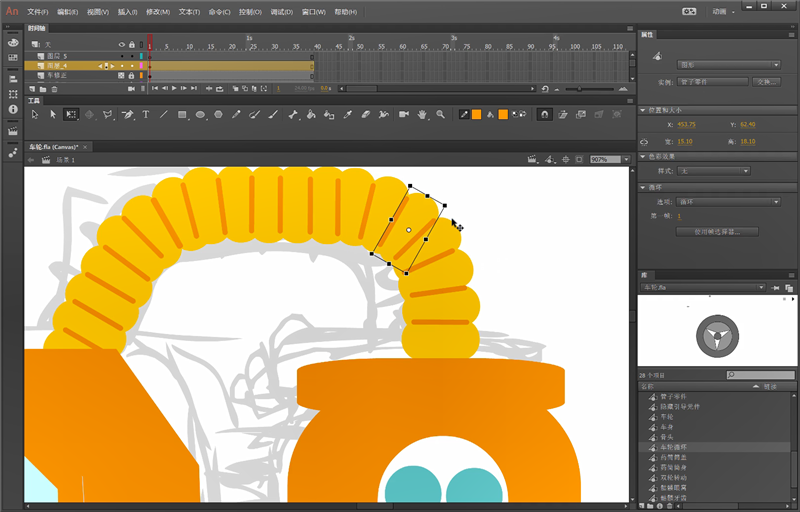Select the Eyedropper tool

pyautogui.click(x=347, y=114)
